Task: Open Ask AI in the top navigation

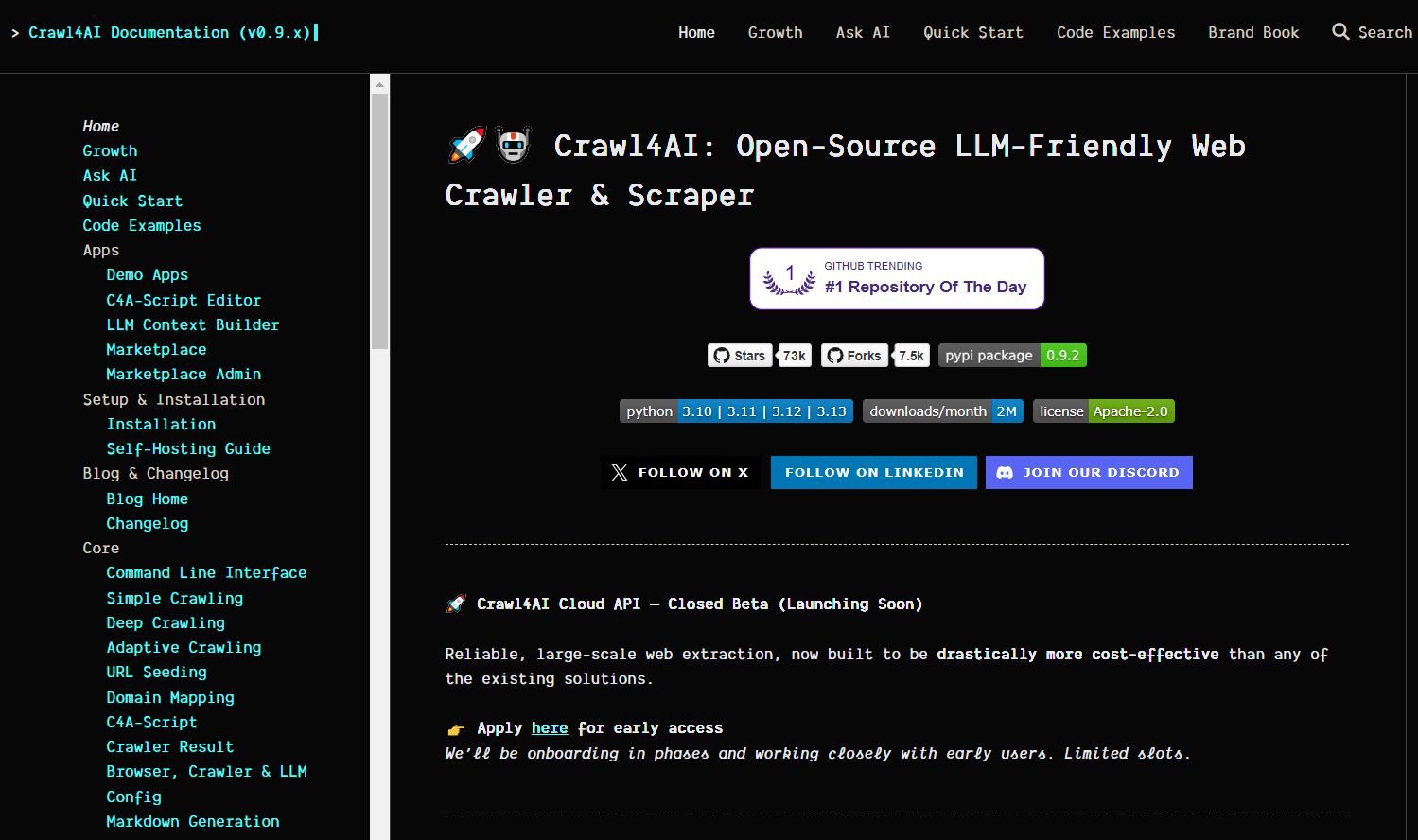Action: [x=863, y=32]
